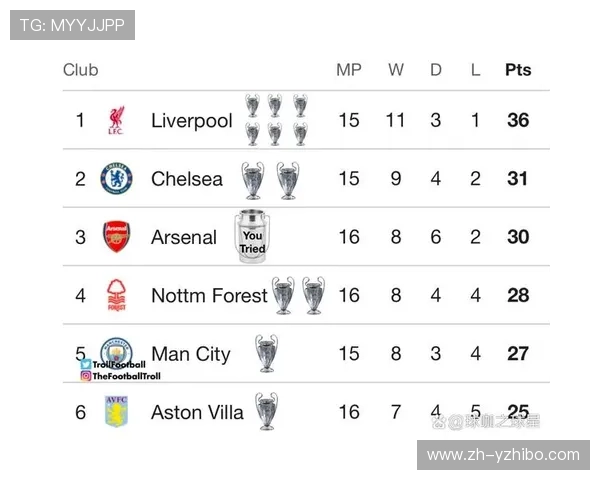Click the Liverpool club crest
Image resolution: width=600 pixels, height=480 pixels.
tap(116, 121)
